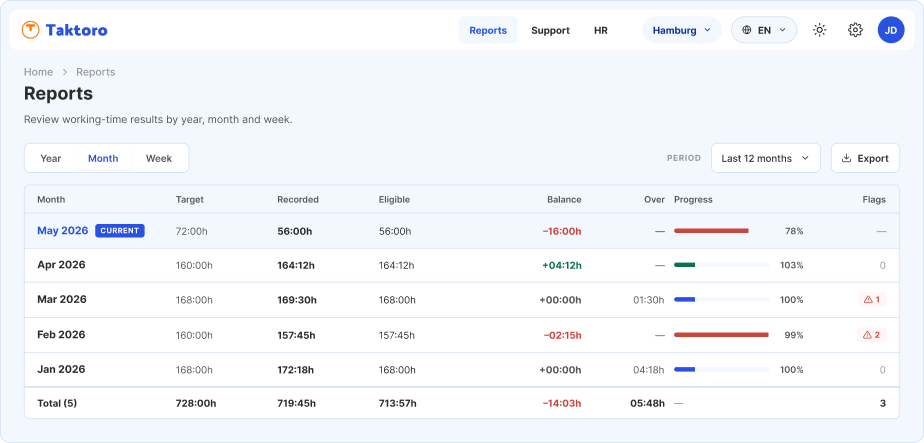The width and height of the screenshot is (924, 443).
Task: Click the globe icon in language selector
Action: tap(747, 30)
